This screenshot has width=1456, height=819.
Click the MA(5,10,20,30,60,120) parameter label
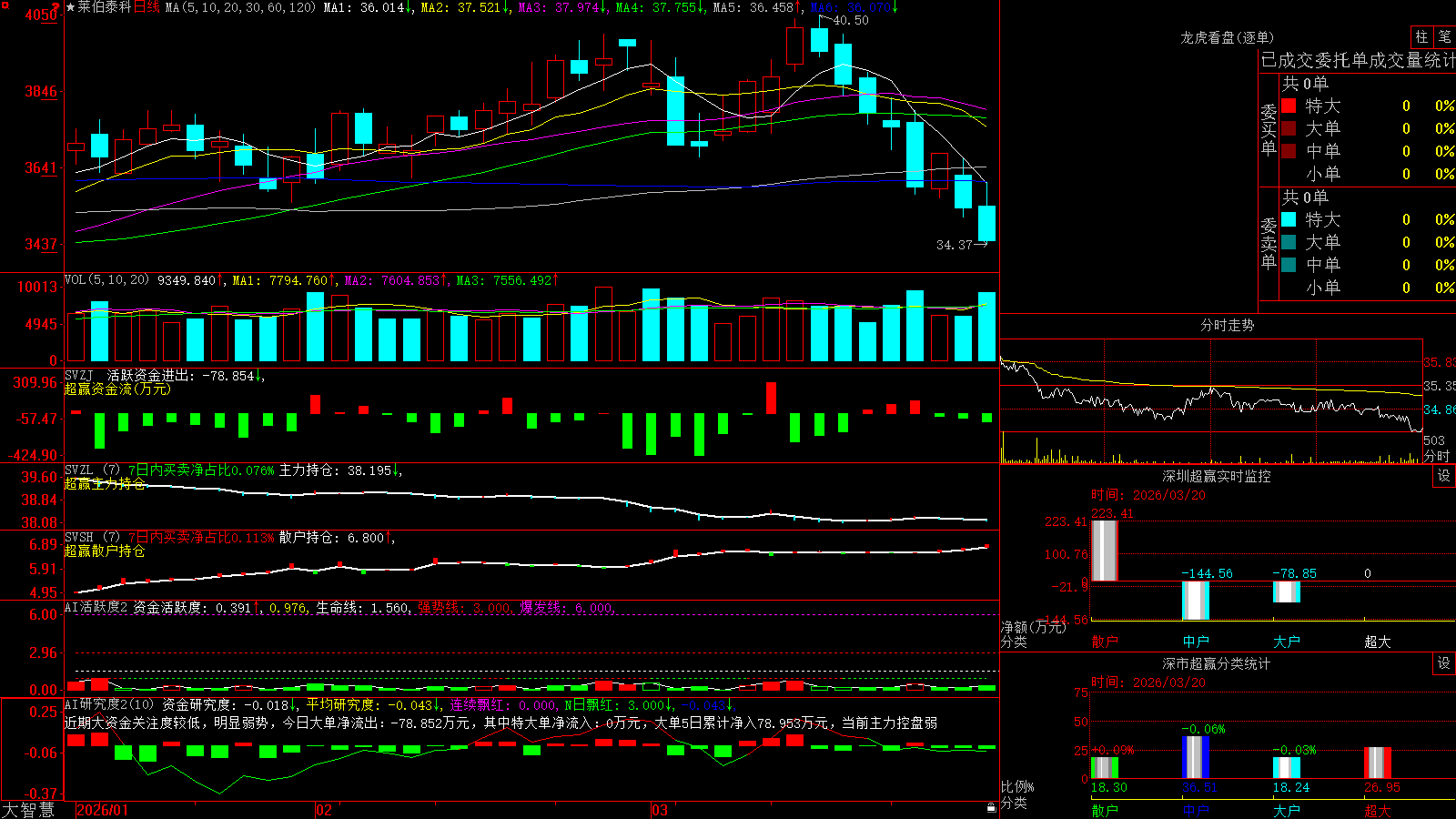pos(240,7)
